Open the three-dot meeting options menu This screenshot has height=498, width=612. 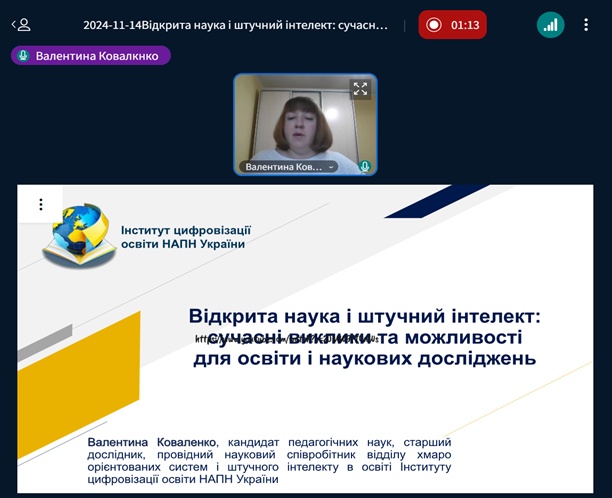point(587,25)
